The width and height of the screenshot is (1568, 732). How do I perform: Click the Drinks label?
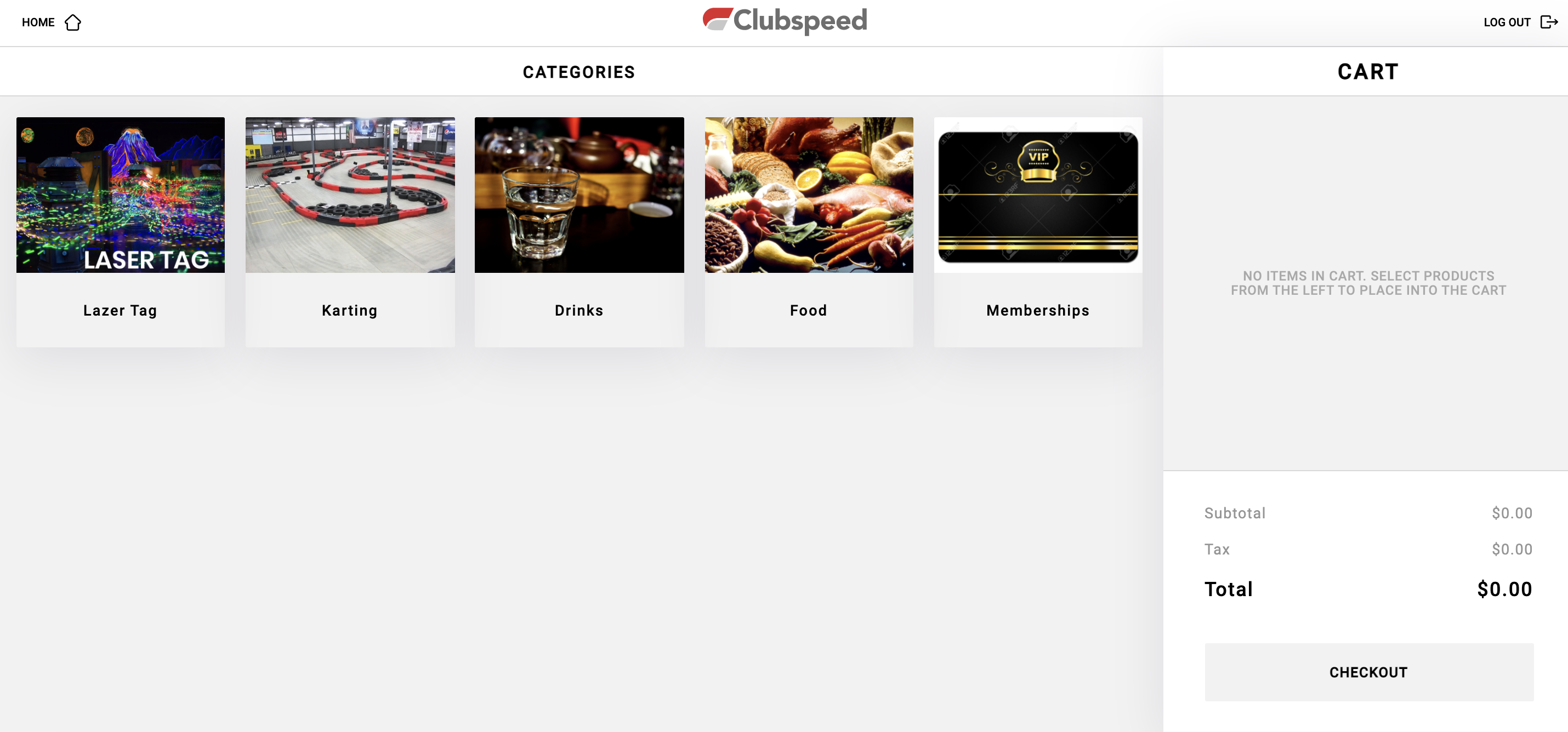[580, 310]
